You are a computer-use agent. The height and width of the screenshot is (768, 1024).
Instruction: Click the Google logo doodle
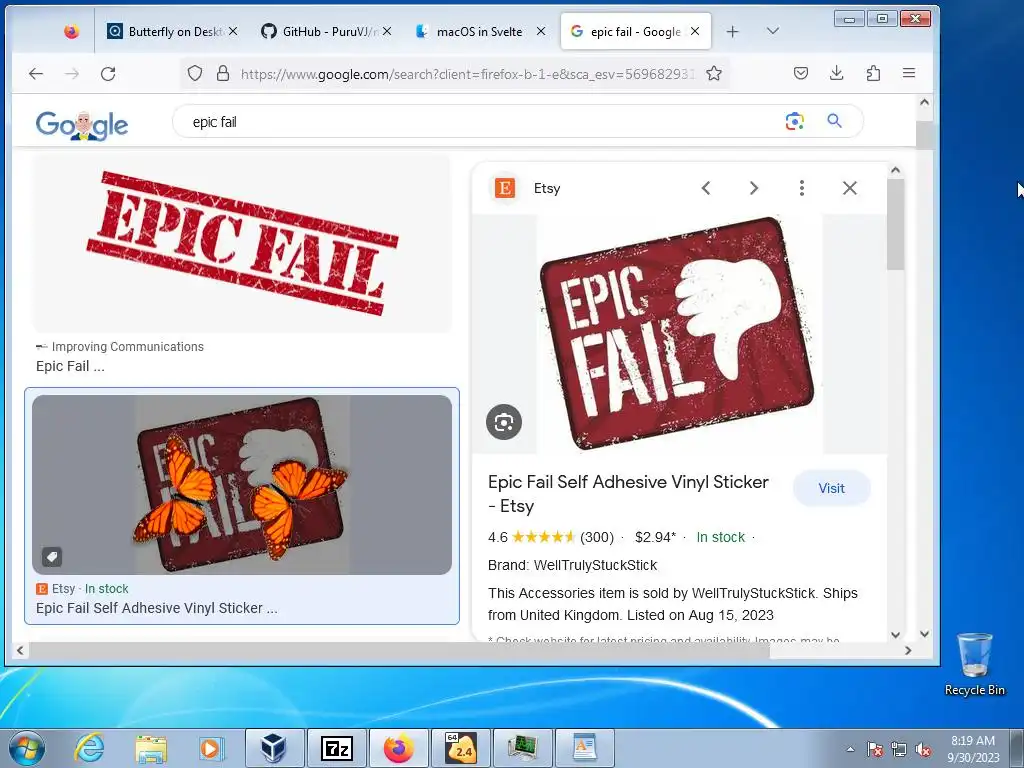pos(82,125)
